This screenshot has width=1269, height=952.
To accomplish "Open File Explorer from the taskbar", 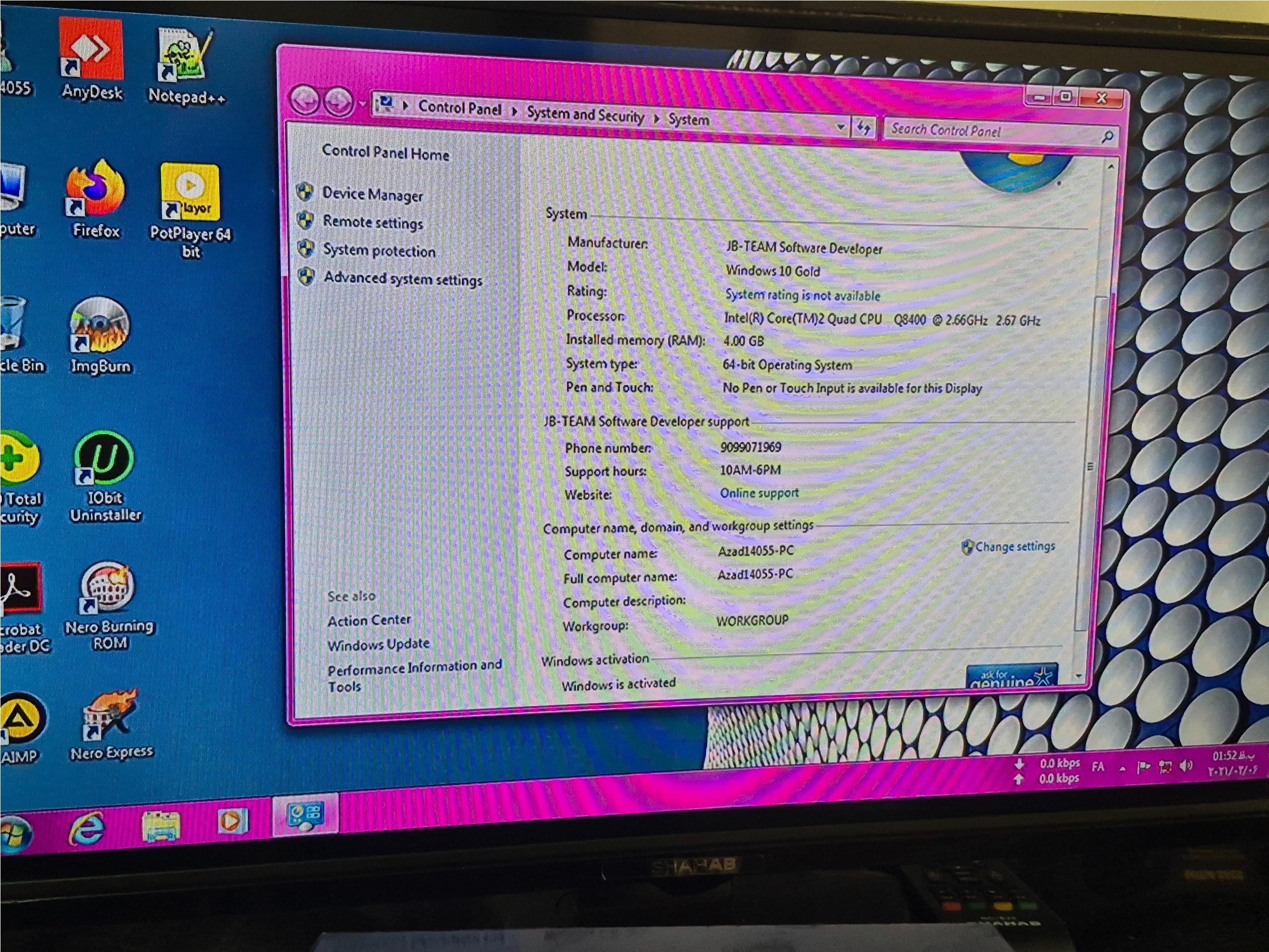I will coord(160,825).
